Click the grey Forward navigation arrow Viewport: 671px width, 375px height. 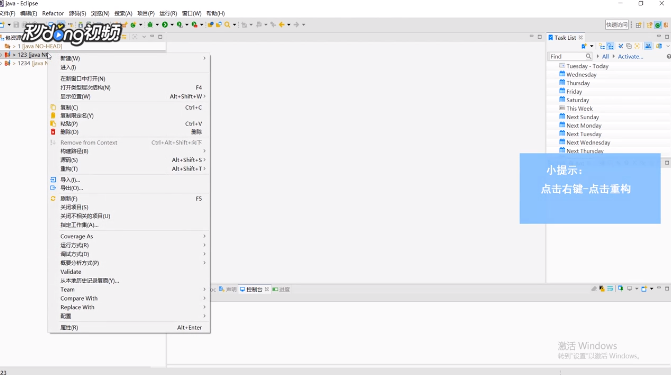click(297, 24)
